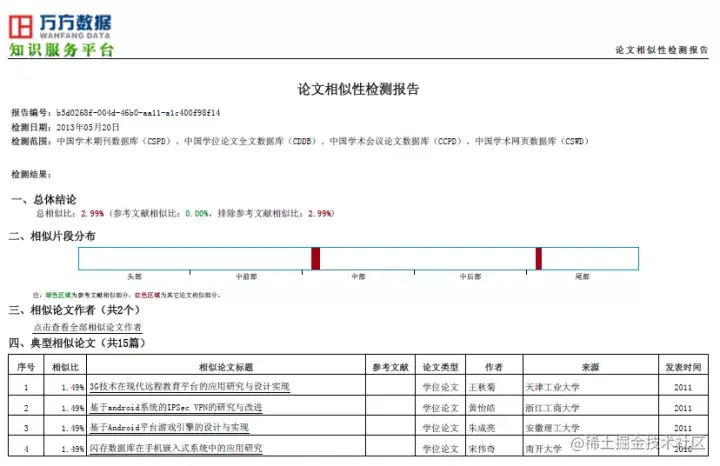Click source 天津工业大学
This screenshot has width=720, height=466.
(x=552, y=387)
